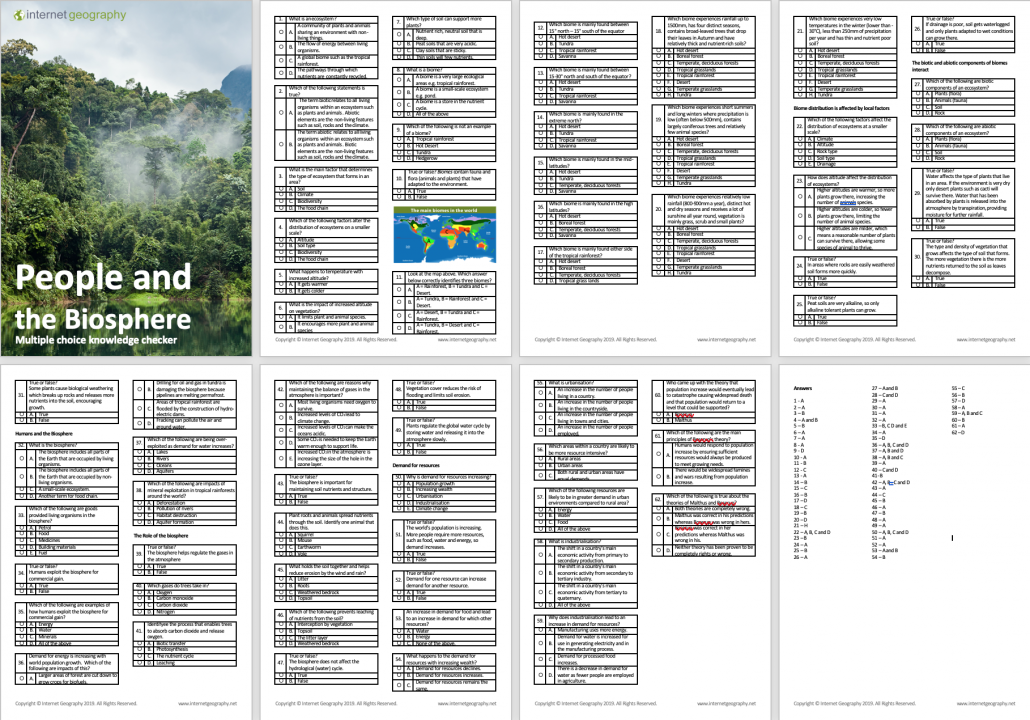Image resolution: width=1030 pixels, height=720 pixels.
Task: Click the question text 'What is an ecosystem?'
Action: 313,20
